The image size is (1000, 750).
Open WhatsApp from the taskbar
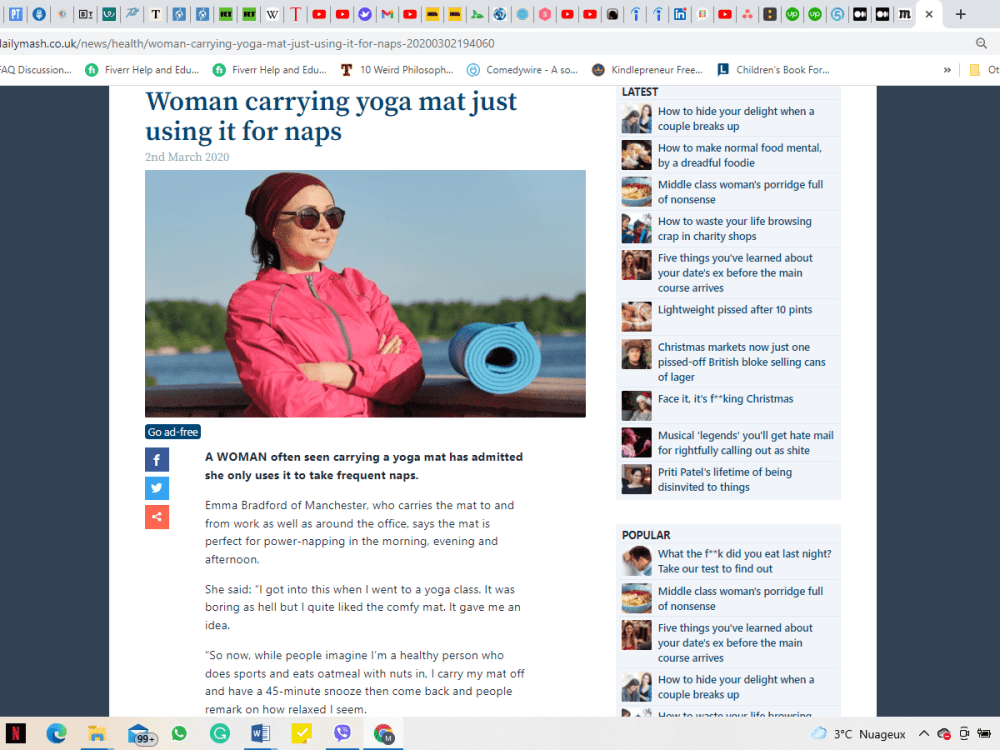(x=179, y=733)
